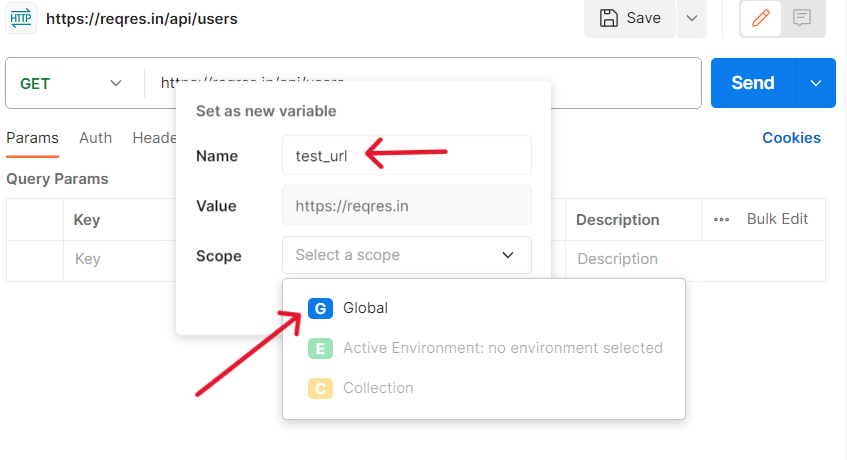Viewport: 847px width, 460px height.
Task: Open the Save options dropdown arrow
Action: [x=691, y=18]
